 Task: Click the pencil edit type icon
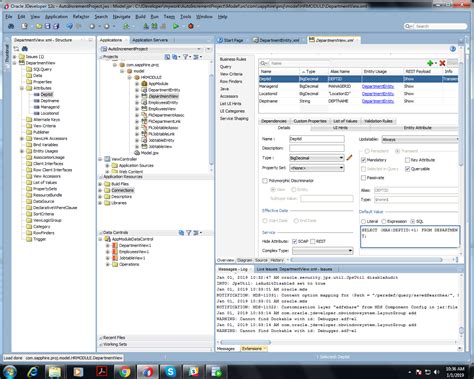pyautogui.click(x=349, y=158)
